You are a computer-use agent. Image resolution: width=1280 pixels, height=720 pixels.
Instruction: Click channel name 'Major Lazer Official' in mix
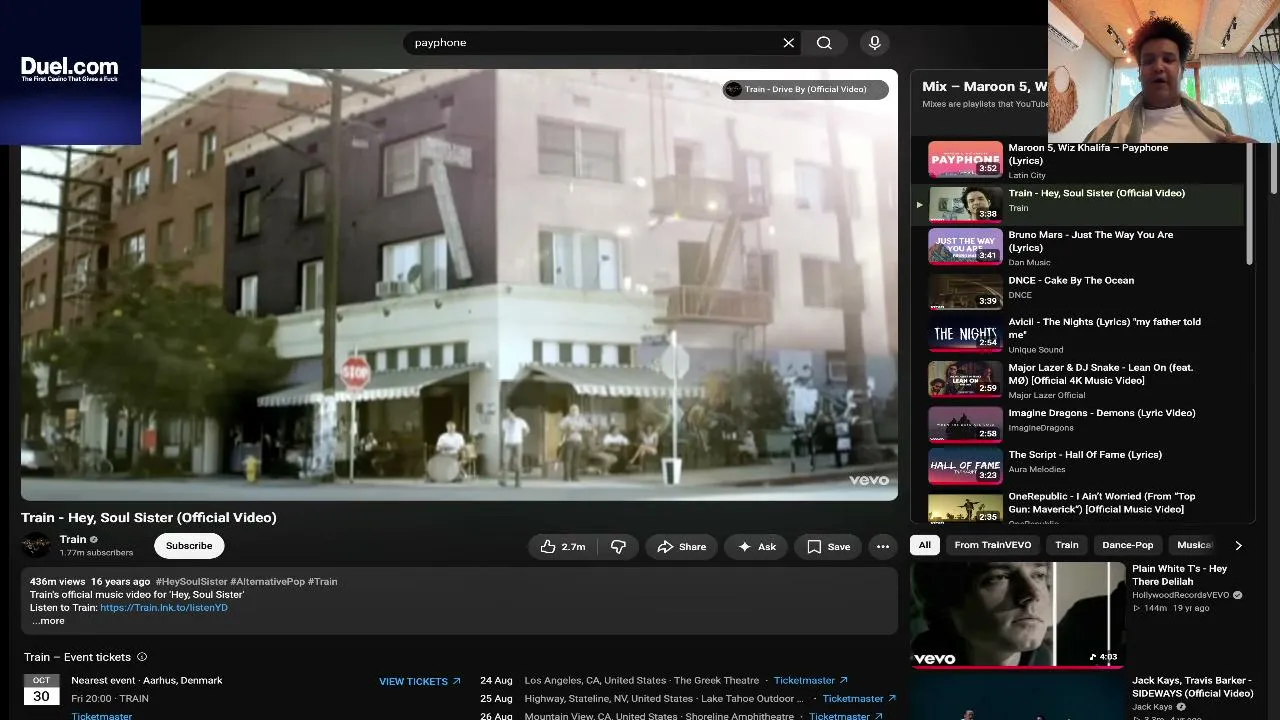(1047, 395)
